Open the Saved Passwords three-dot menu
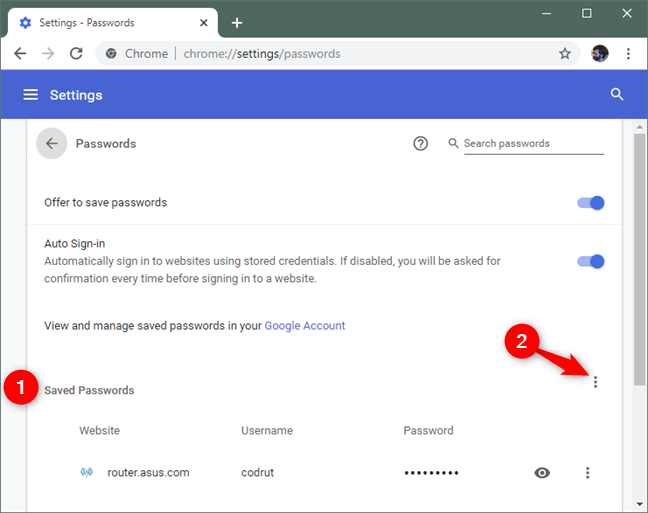The height and width of the screenshot is (513, 648). pyautogui.click(x=596, y=382)
